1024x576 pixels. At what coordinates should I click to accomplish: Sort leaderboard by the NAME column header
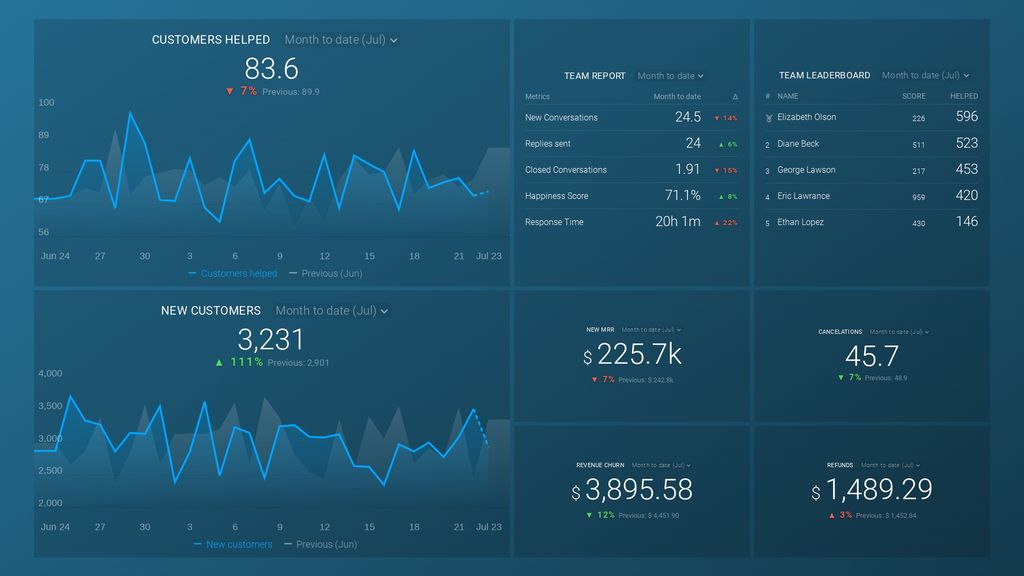coord(788,96)
